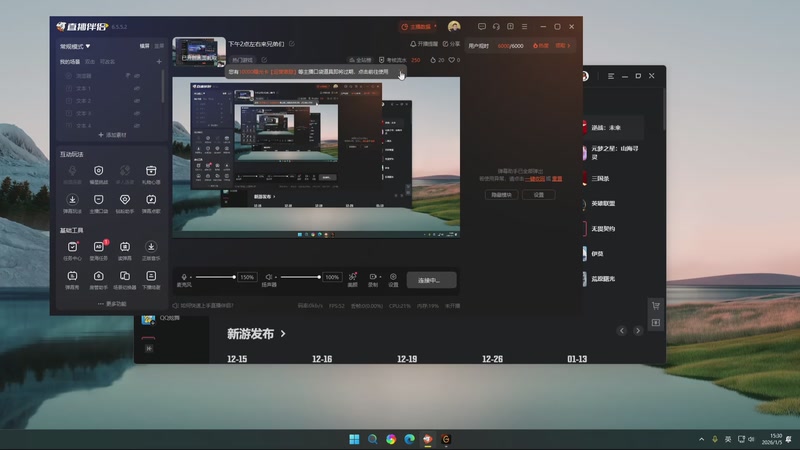Viewport: 800px width, 450px height.
Task: Click 添加素材 add source button
Action: tap(112, 135)
